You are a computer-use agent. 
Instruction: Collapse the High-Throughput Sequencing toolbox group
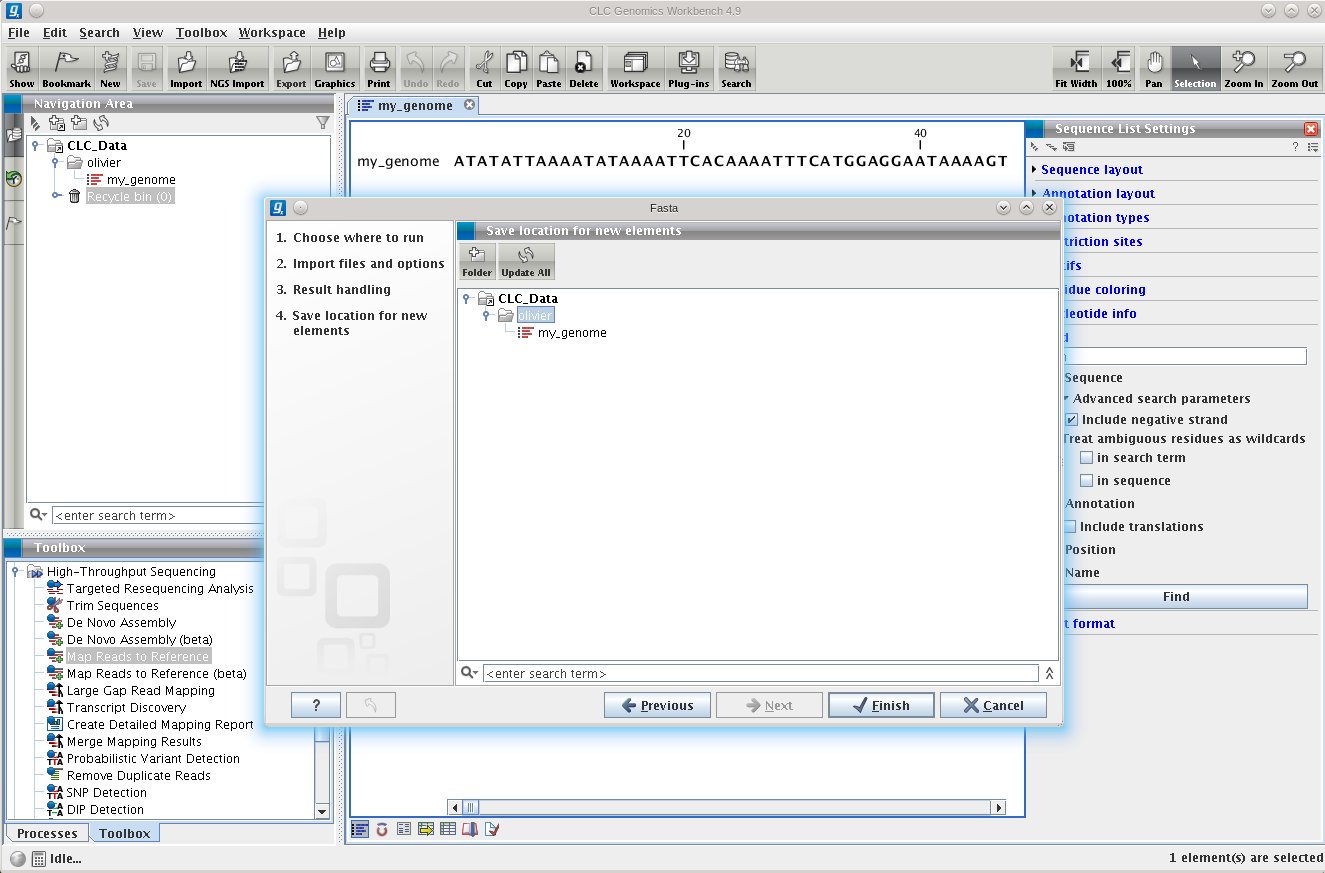coord(15,571)
